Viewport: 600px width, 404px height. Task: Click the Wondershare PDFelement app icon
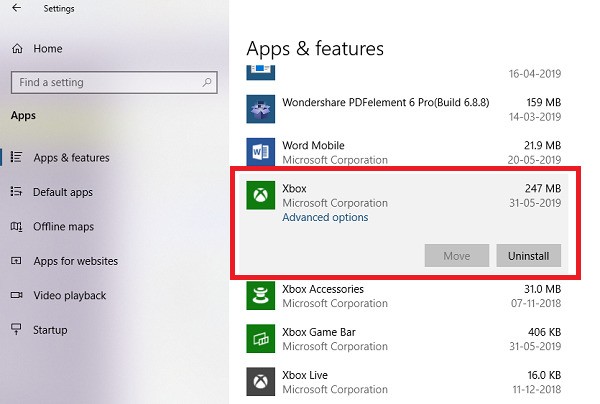click(261, 109)
